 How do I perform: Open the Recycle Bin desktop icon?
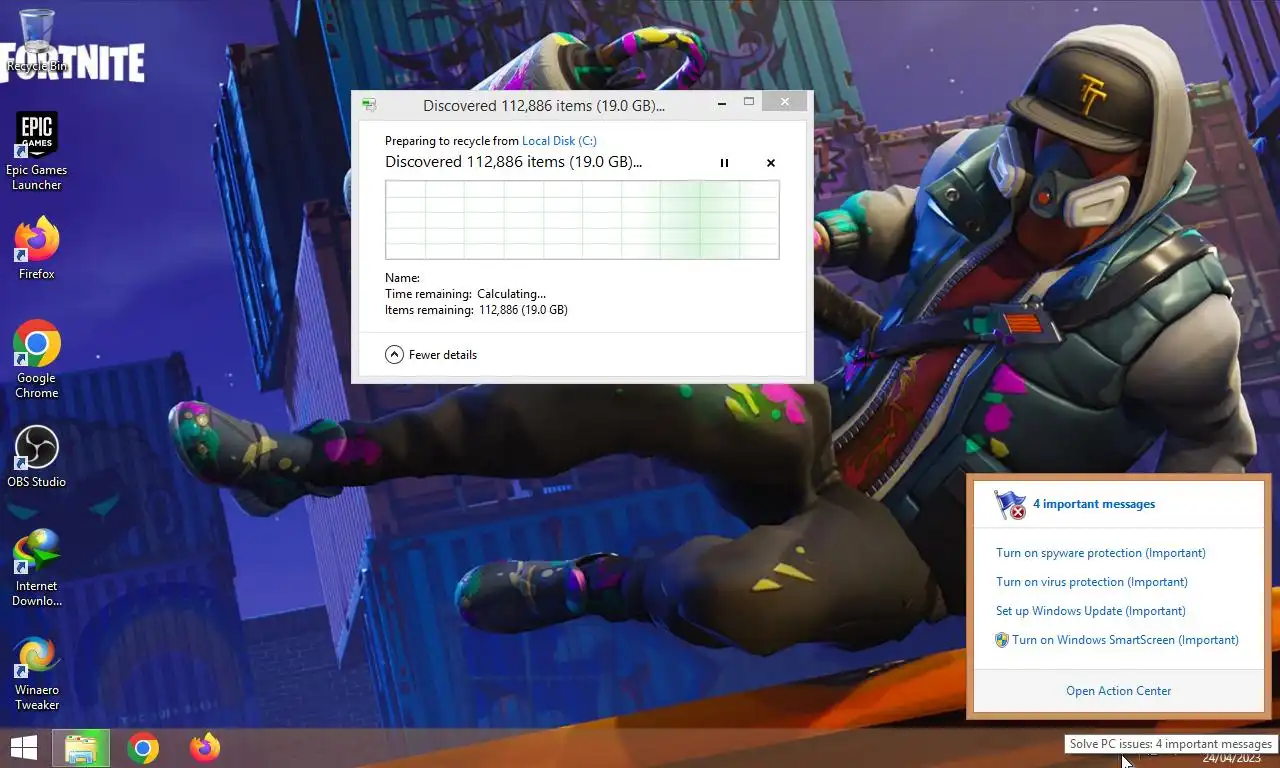tap(36, 40)
